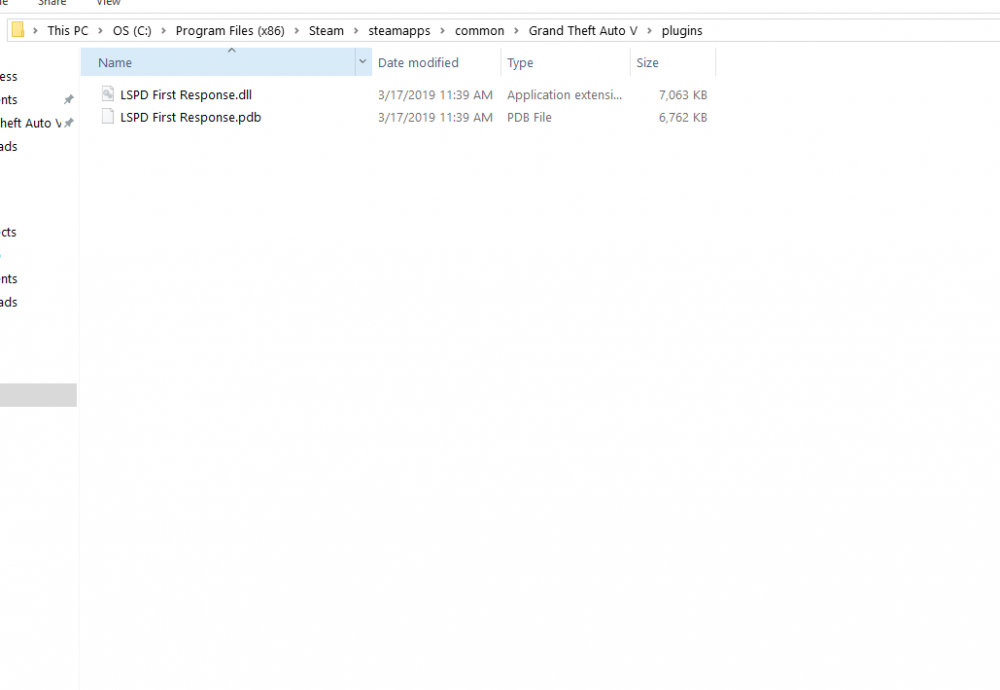This screenshot has width=1000, height=690.
Task: Go to common folder breadcrumb
Action: 480,31
